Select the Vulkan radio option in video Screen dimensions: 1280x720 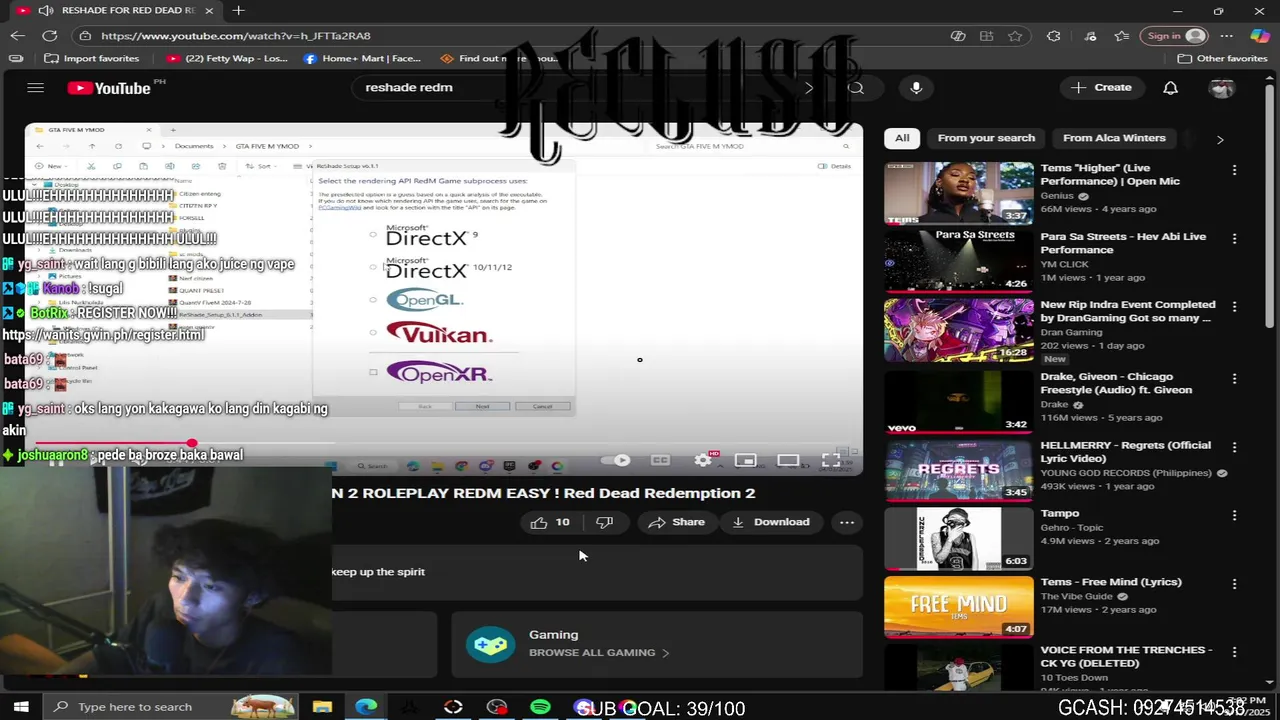374,332
